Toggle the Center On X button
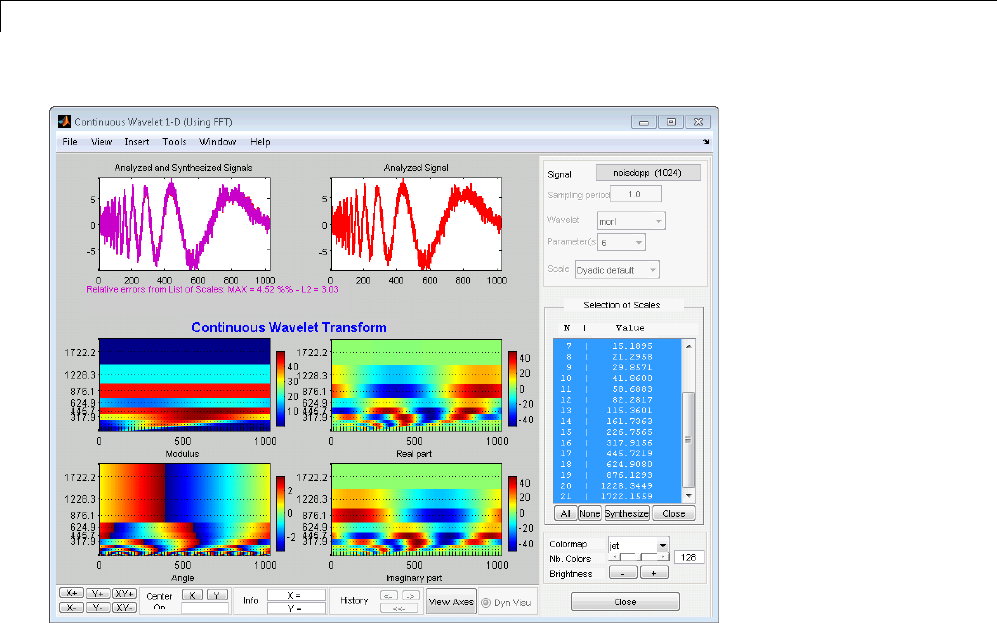Image resolution: width=997 pixels, height=623 pixels. pos(192,594)
